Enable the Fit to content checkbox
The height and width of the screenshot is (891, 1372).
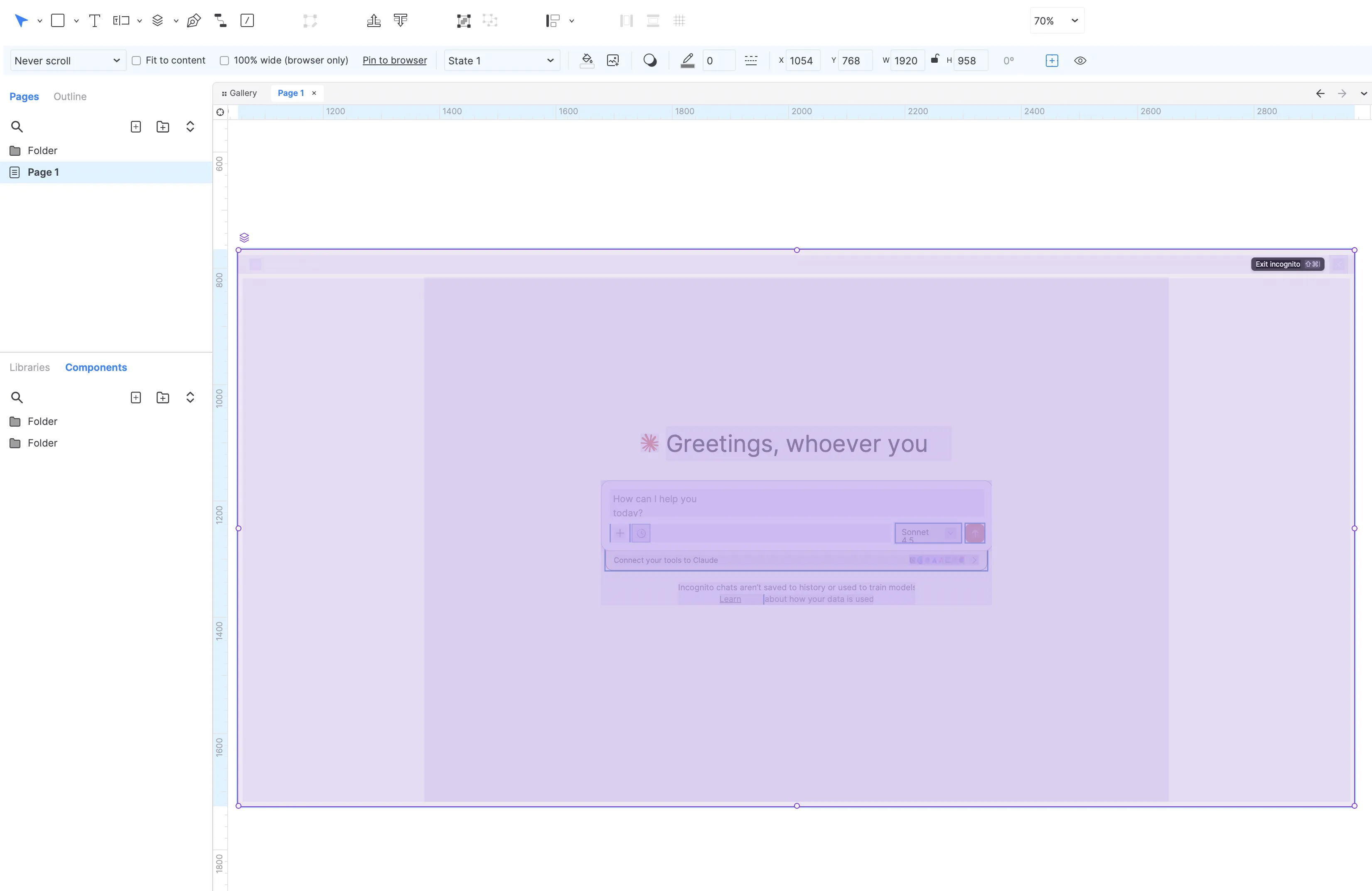pyautogui.click(x=137, y=61)
